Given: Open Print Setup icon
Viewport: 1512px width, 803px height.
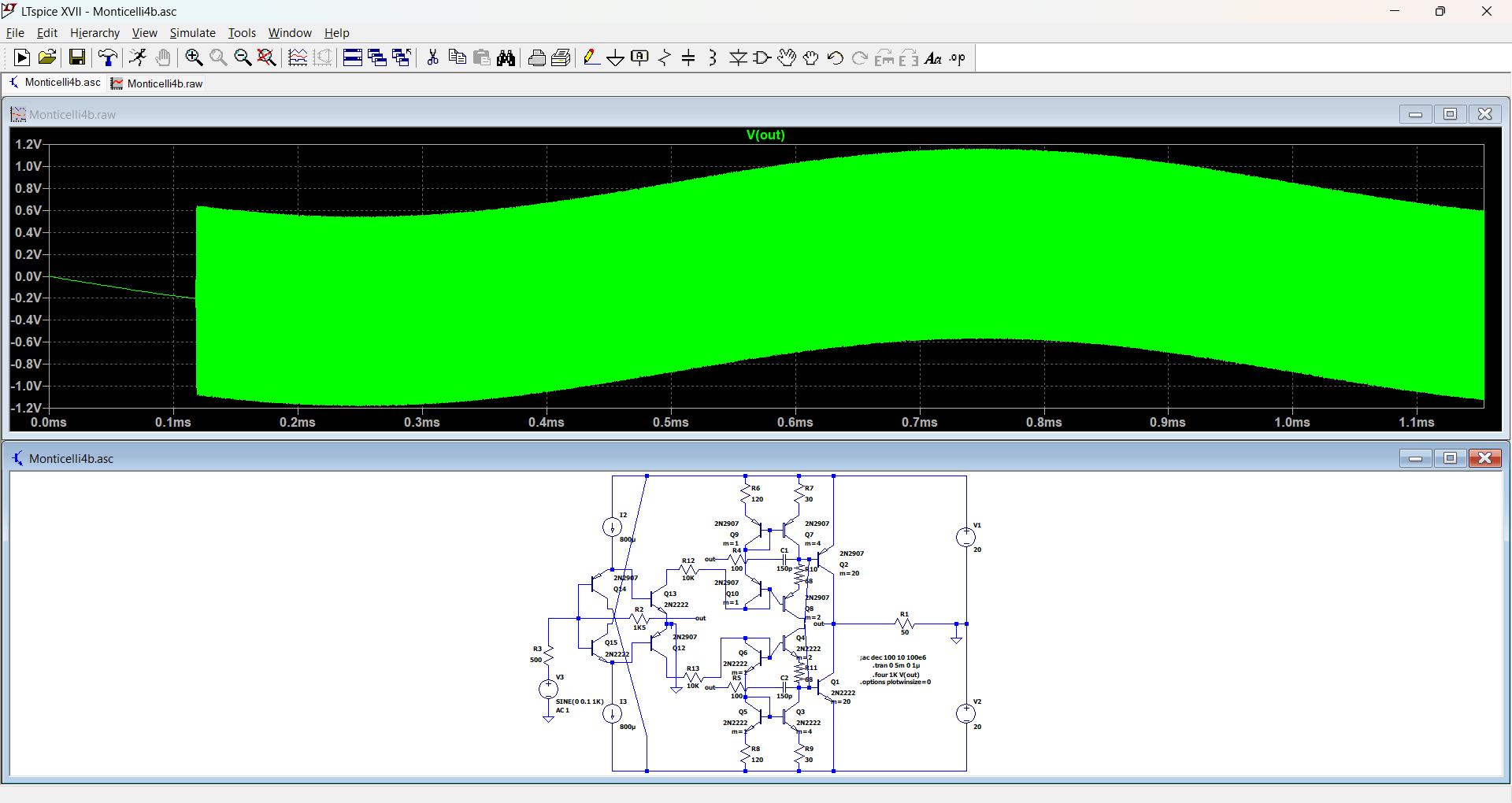Looking at the screenshot, I should (561, 57).
